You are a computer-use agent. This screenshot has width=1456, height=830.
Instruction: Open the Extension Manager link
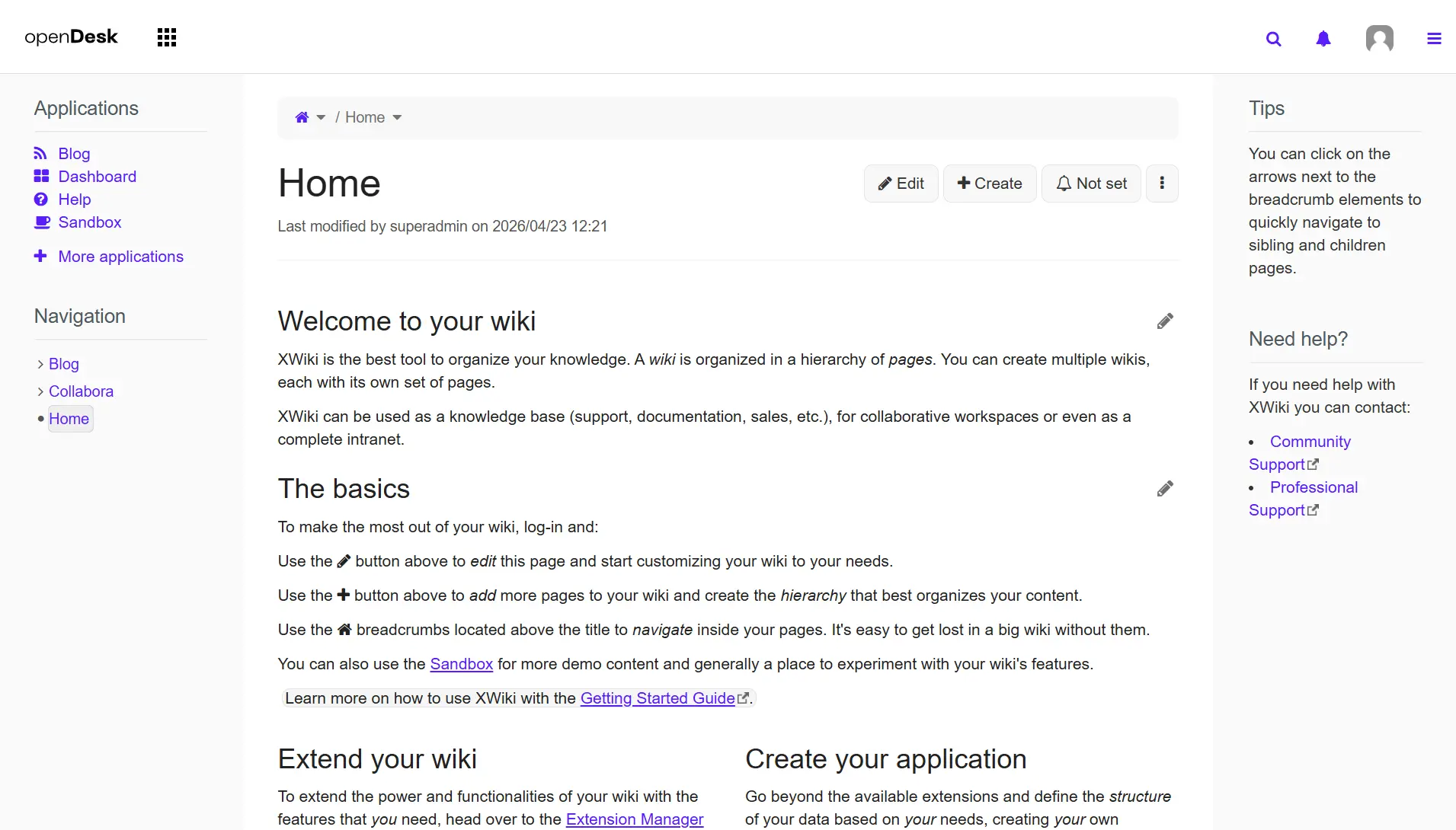635,819
